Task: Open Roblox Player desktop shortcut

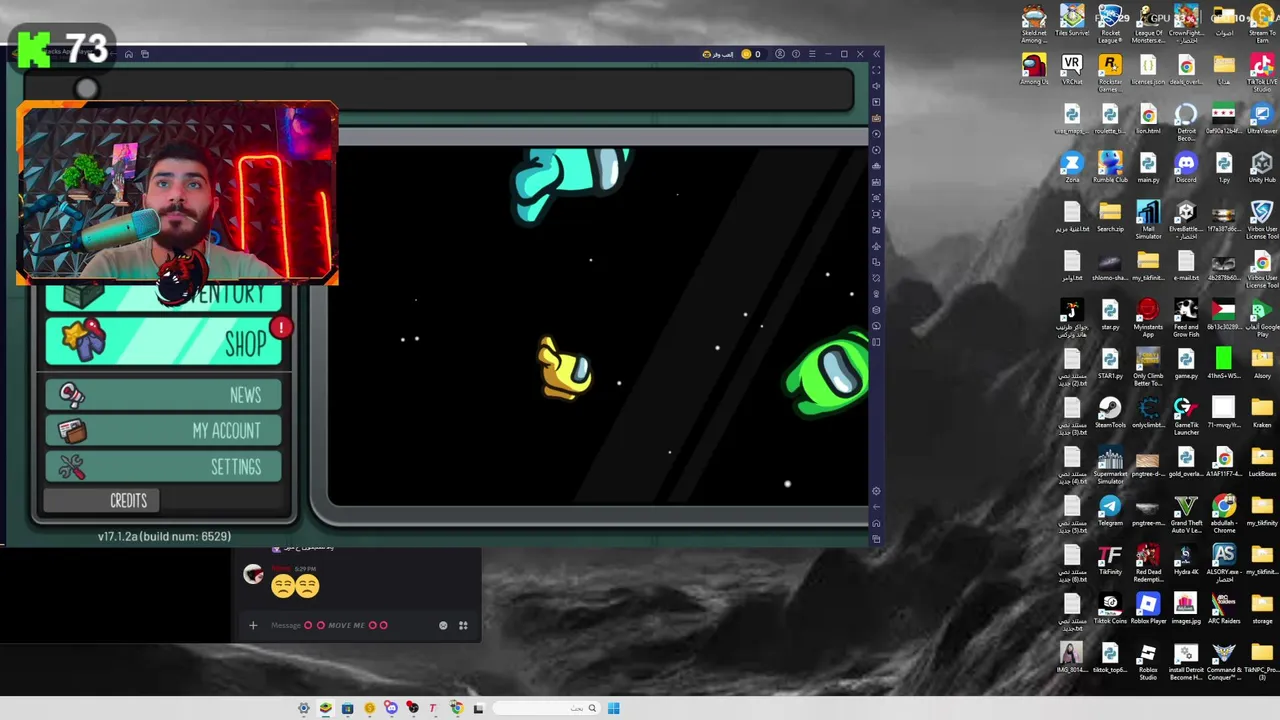Action: tap(1148, 607)
